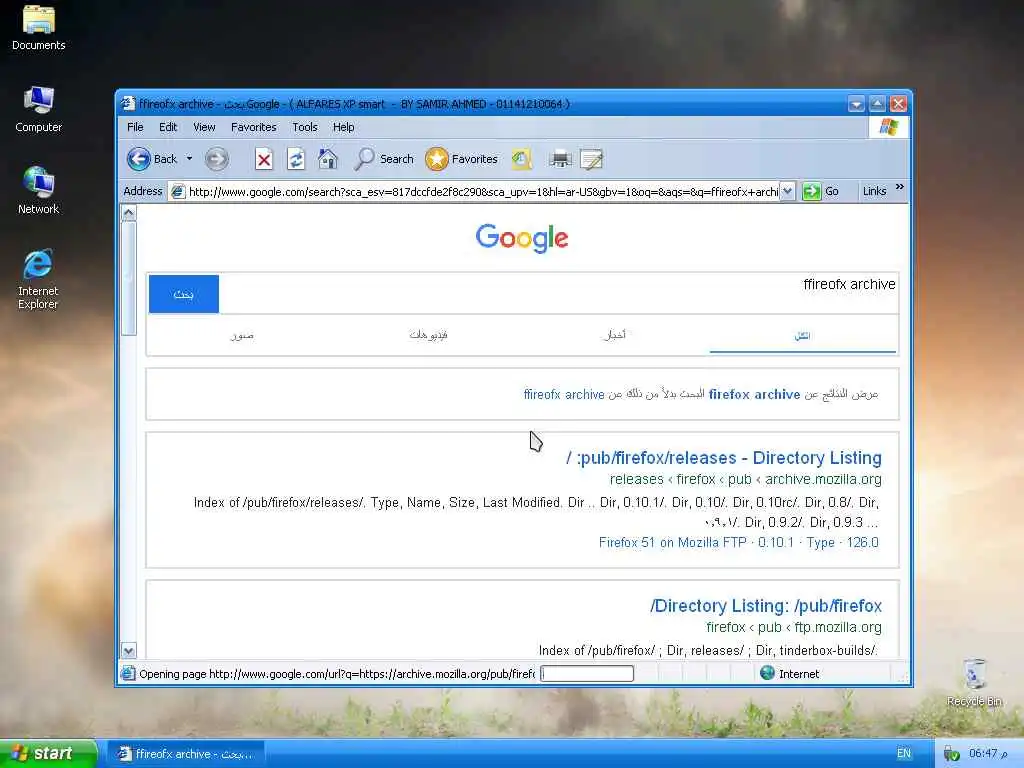Click the scroll down arrow of the page
Image resolution: width=1024 pixels, height=768 pixels.
(x=129, y=650)
